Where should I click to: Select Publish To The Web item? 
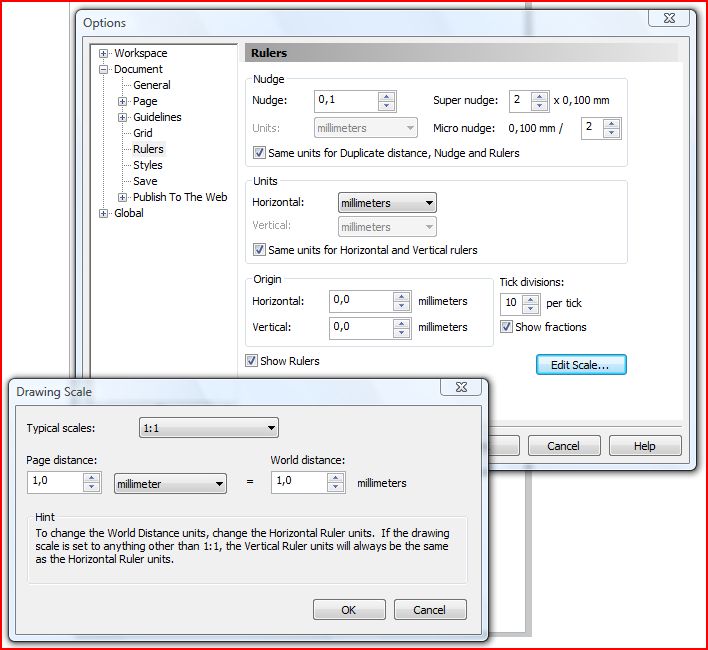(x=180, y=197)
